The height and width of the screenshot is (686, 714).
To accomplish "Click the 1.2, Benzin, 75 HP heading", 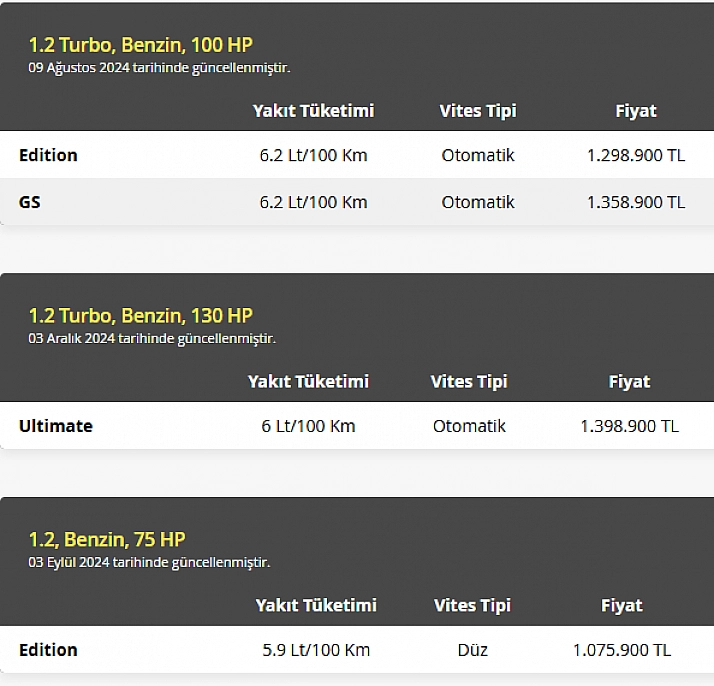I will tap(107, 539).
